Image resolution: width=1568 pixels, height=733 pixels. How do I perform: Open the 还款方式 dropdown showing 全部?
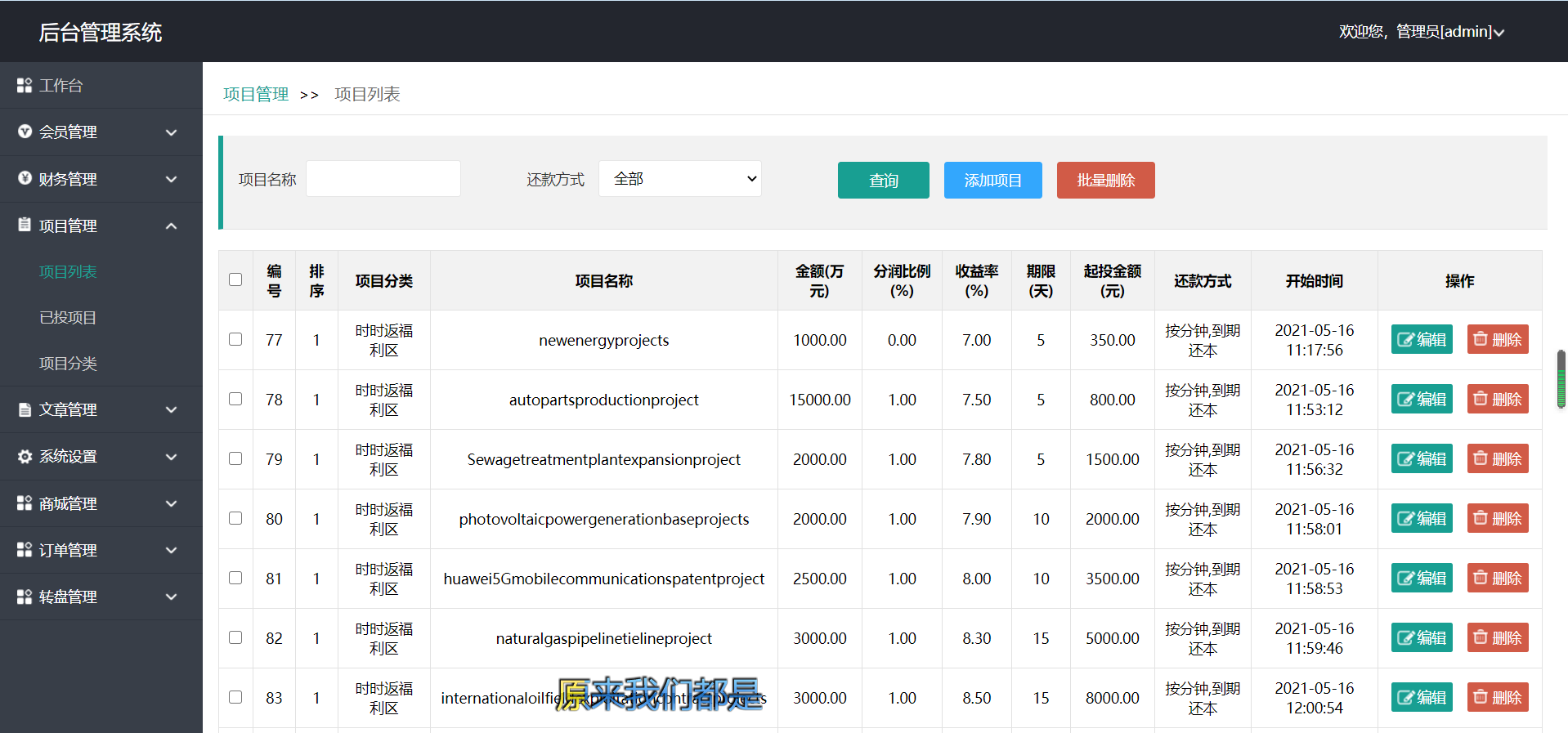679,179
